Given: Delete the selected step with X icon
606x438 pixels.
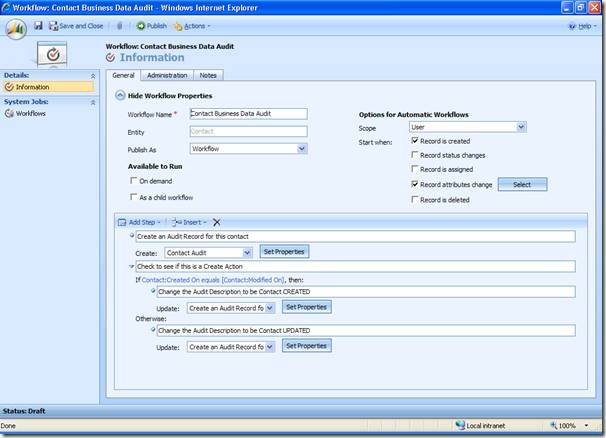Looking at the screenshot, I should pyautogui.click(x=216, y=222).
